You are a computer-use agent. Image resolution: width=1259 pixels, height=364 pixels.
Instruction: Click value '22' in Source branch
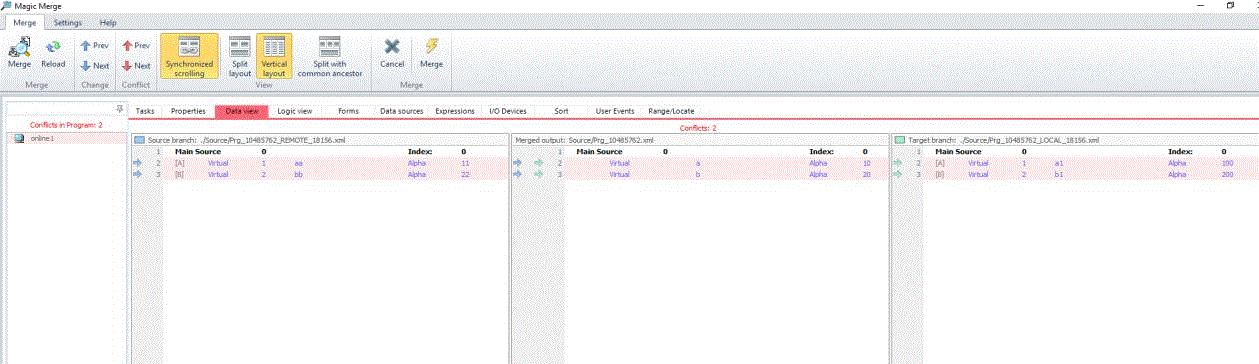(465, 174)
